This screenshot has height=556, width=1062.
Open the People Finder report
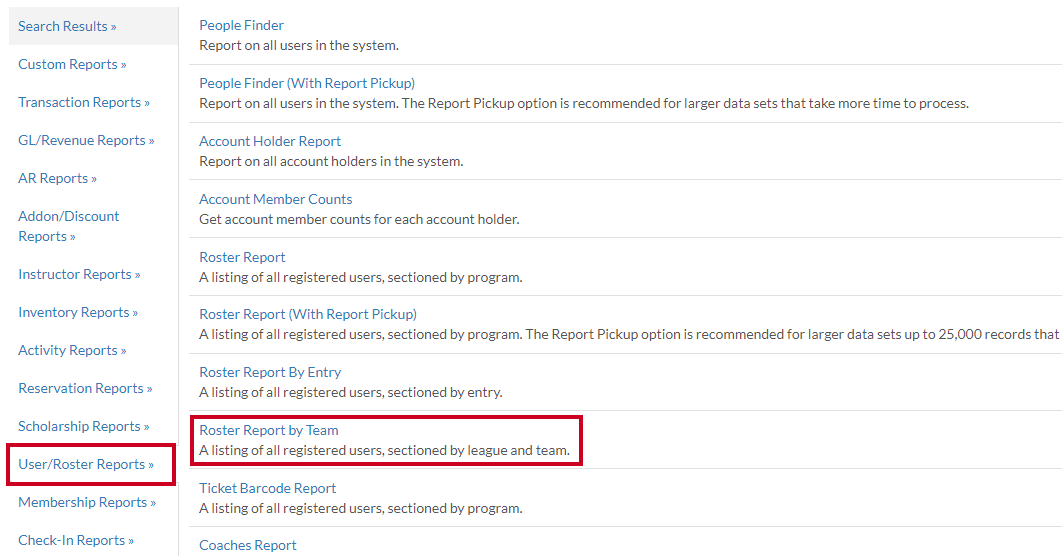pyautogui.click(x=241, y=25)
